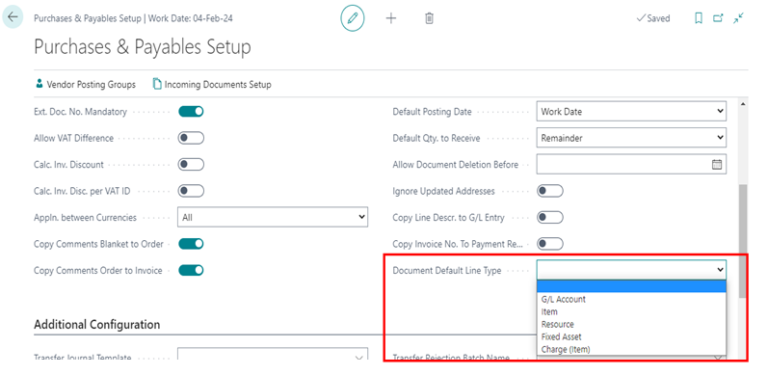Enable Copy Invoice No. To Payment toggle

pos(550,244)
